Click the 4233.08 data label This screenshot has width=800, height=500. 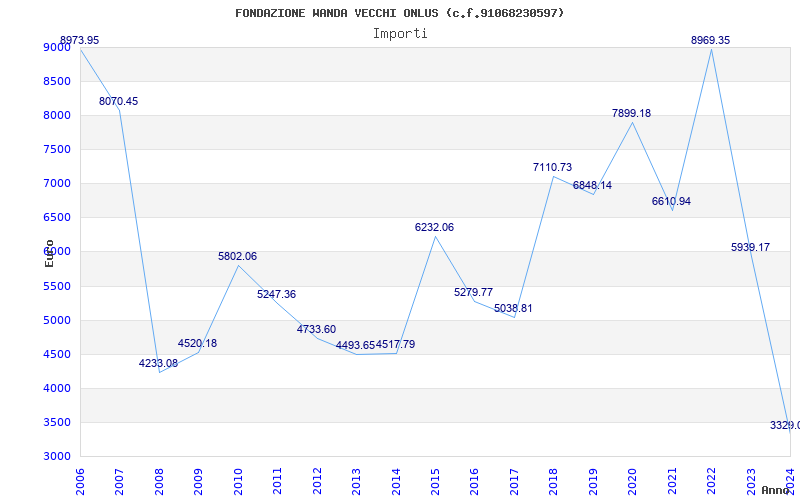tap(158, 363)
